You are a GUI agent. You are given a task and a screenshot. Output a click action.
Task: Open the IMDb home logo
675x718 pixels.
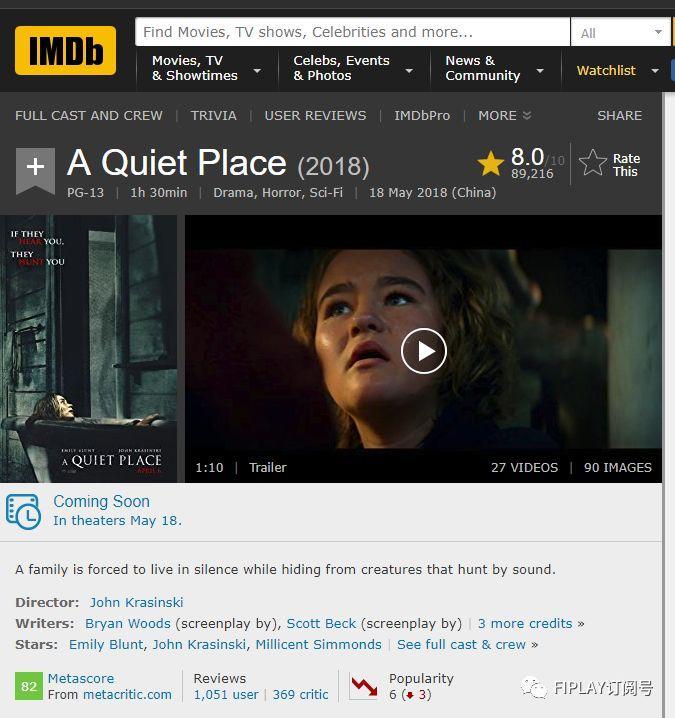click(65, 50)
